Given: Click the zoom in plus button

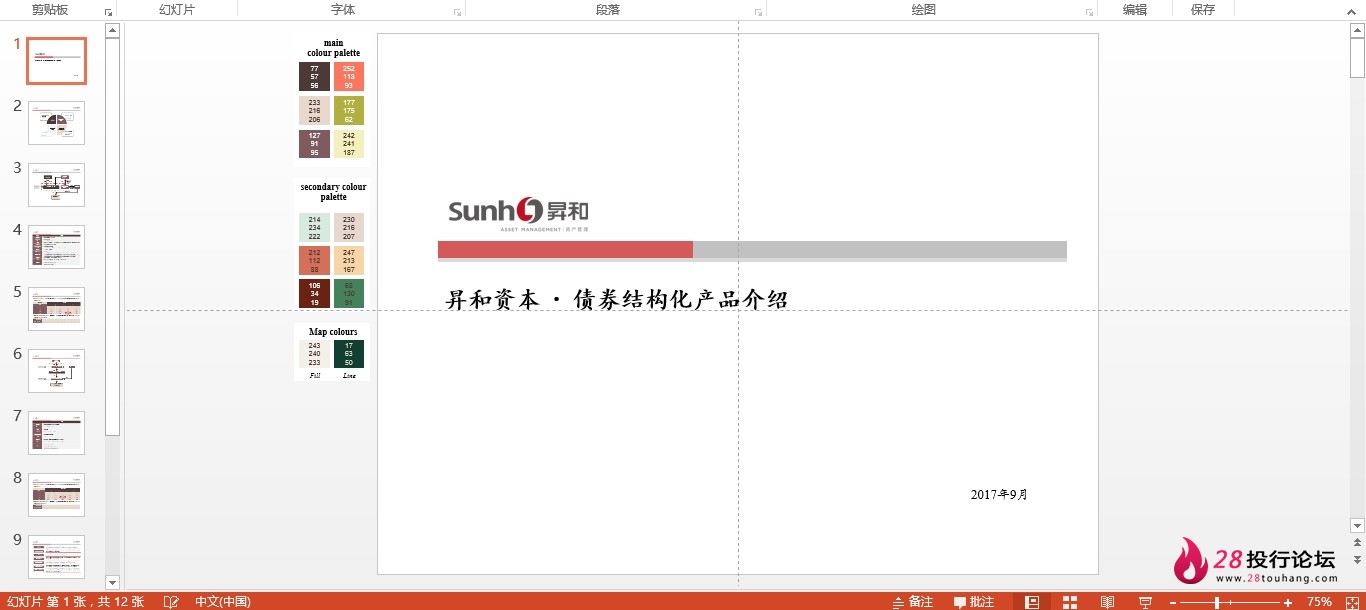Looking at the screenshot, I should [x=1288, y=602].
